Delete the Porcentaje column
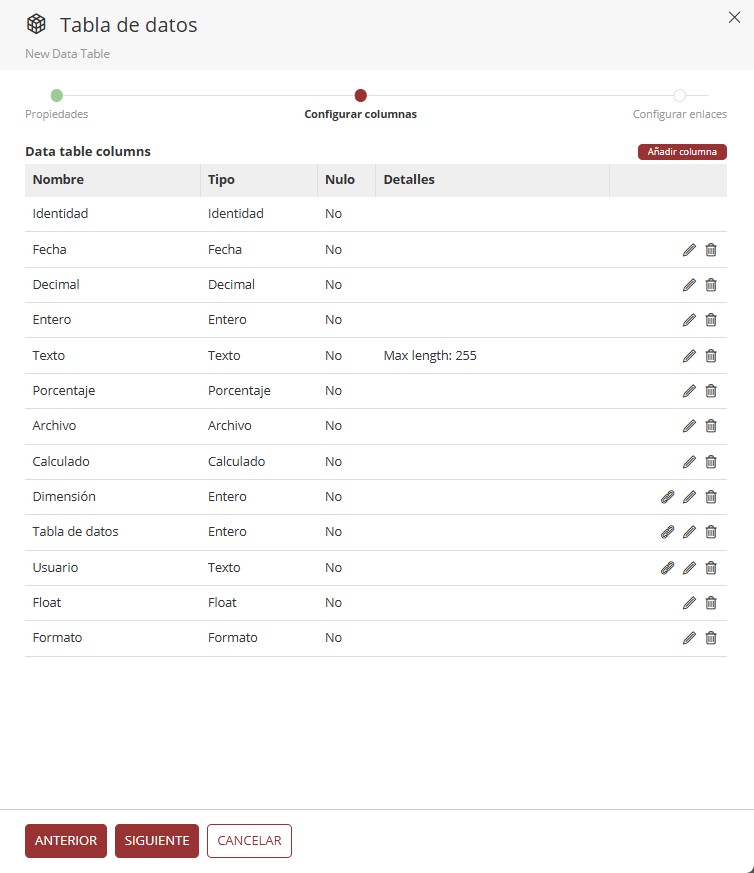The image size is (754, 873). 711,391
